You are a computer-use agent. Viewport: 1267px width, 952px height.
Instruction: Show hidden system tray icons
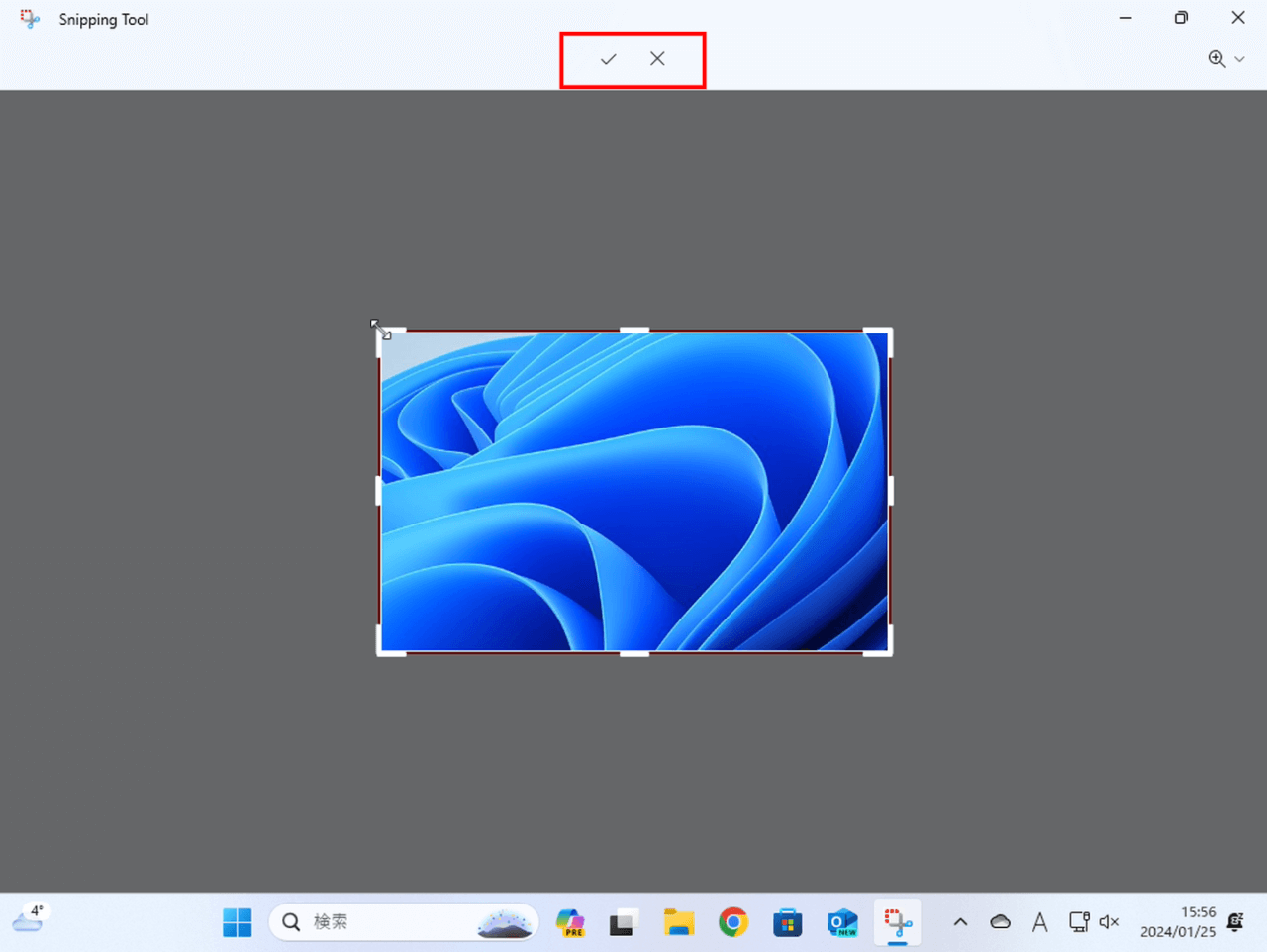point(960,922)
